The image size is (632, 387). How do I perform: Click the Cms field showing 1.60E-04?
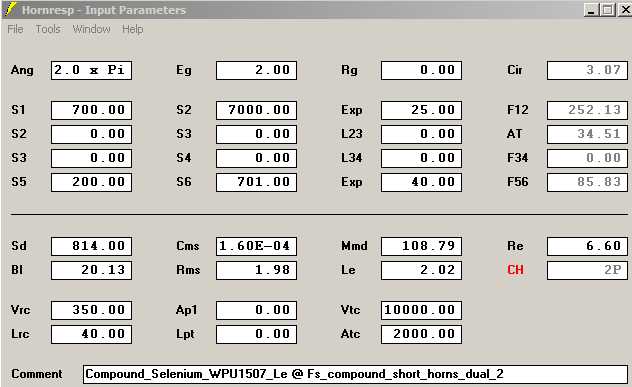tap(256, 246)
